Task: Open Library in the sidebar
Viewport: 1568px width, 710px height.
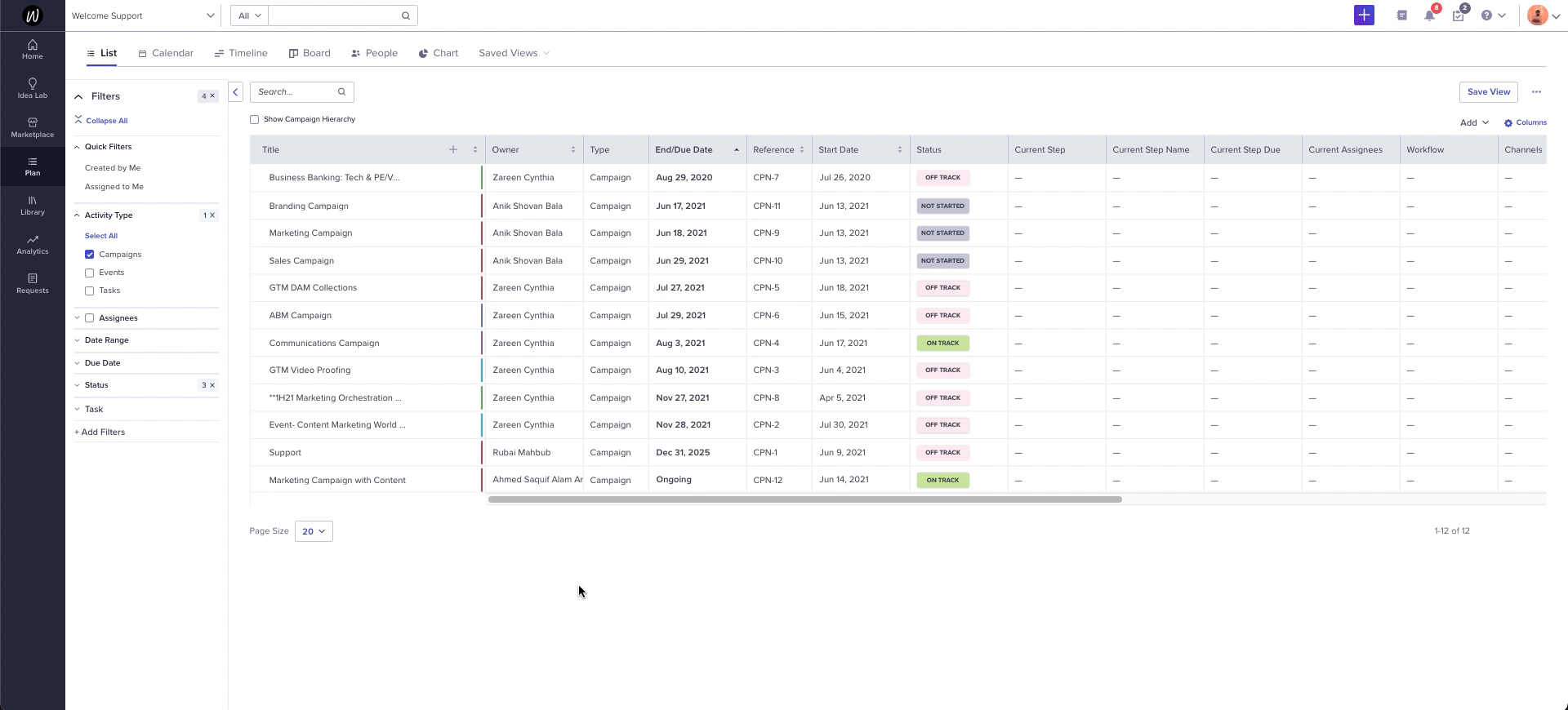Action: click(33, 205)
